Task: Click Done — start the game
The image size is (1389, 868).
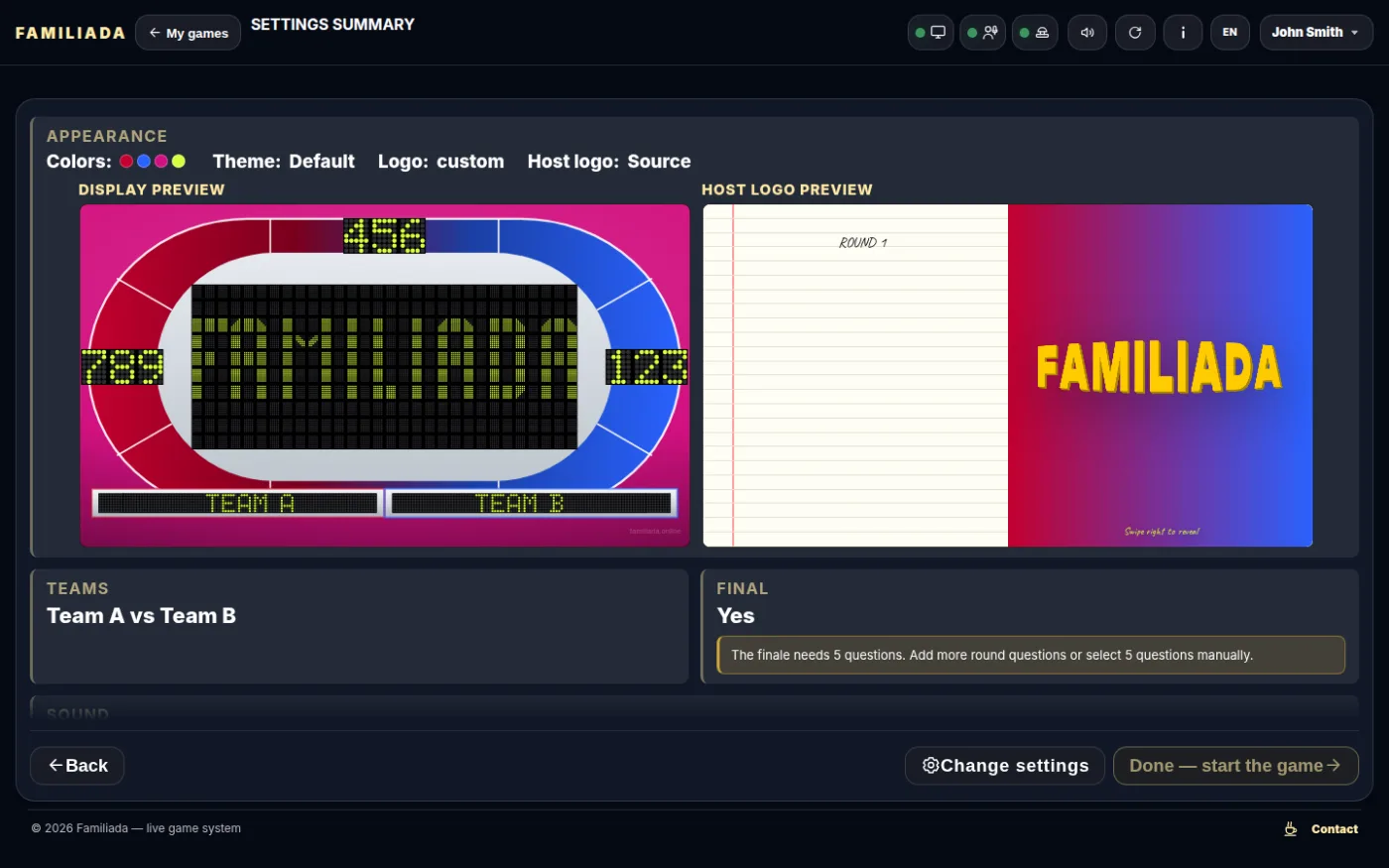Action: [1236, 766]
